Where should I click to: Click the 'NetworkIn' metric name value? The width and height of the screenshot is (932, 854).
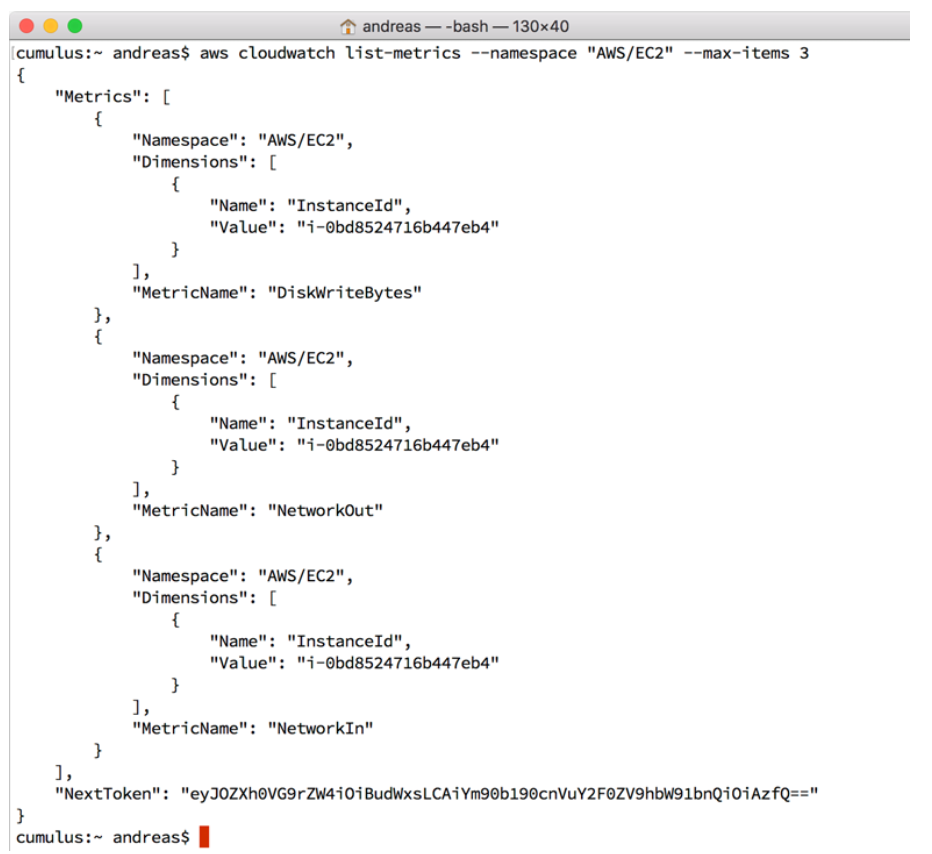click(x=320, y=729)
